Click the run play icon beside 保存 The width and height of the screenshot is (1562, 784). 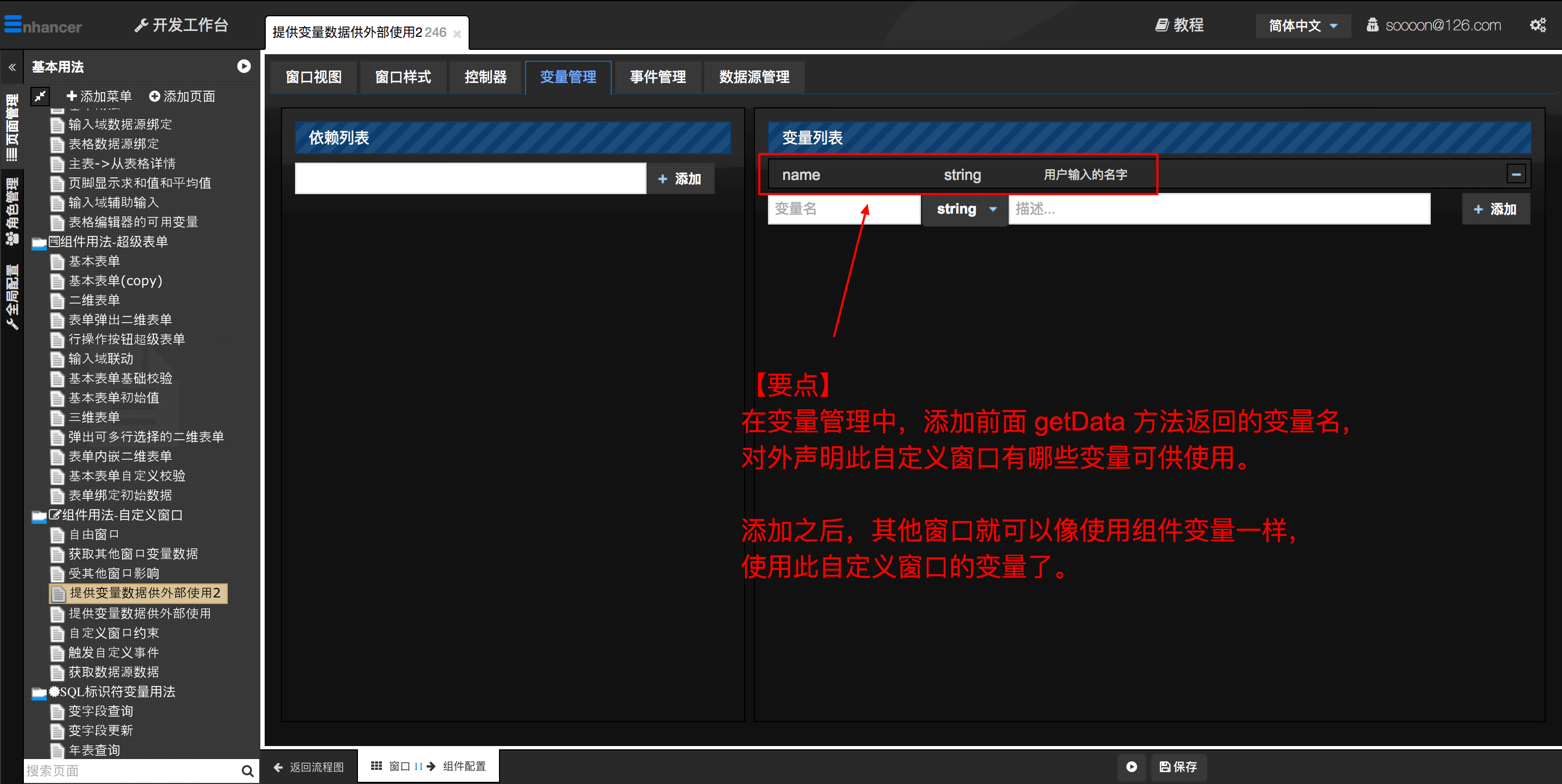pos(1131,767)
